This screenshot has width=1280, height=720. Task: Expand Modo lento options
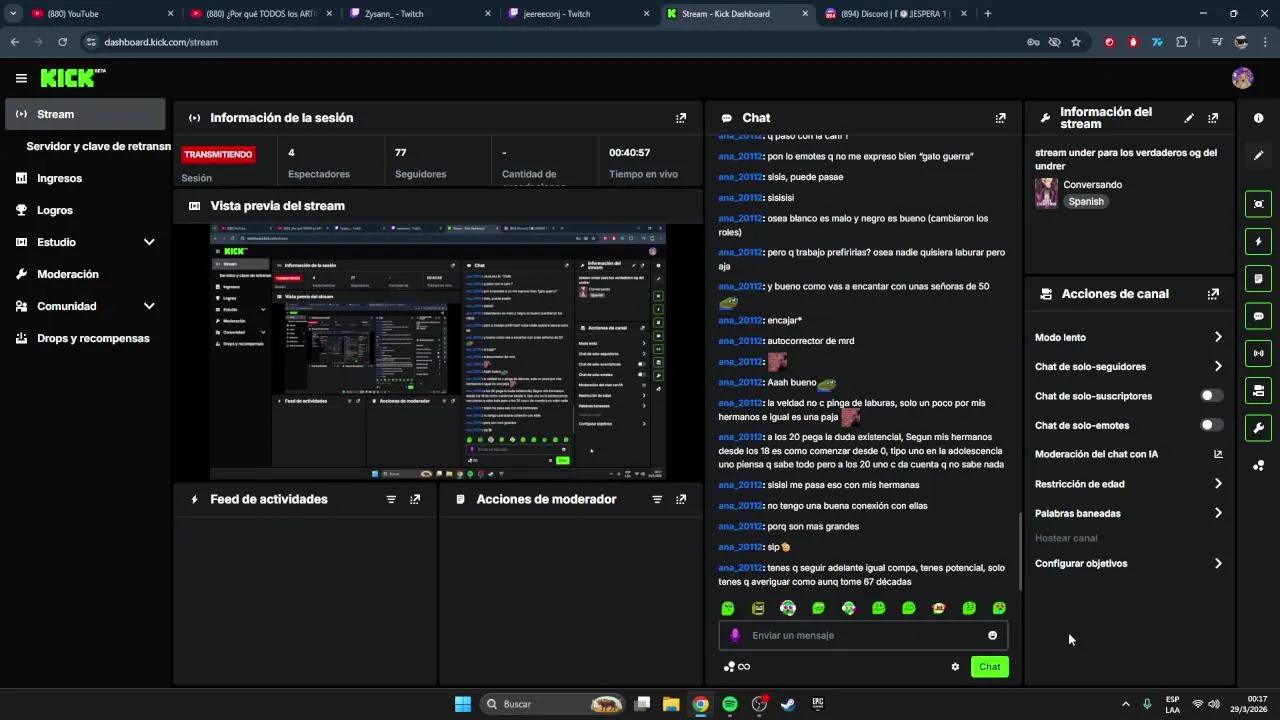pyautogui.click(x=1218, y=337)
